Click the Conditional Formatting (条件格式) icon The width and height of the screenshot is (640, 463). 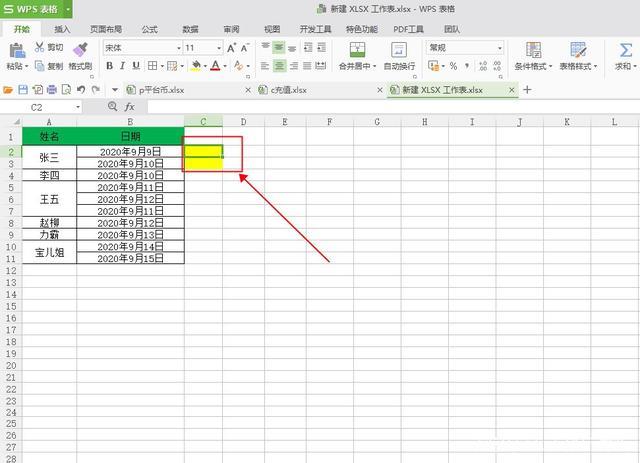click(x=533, y=50)
